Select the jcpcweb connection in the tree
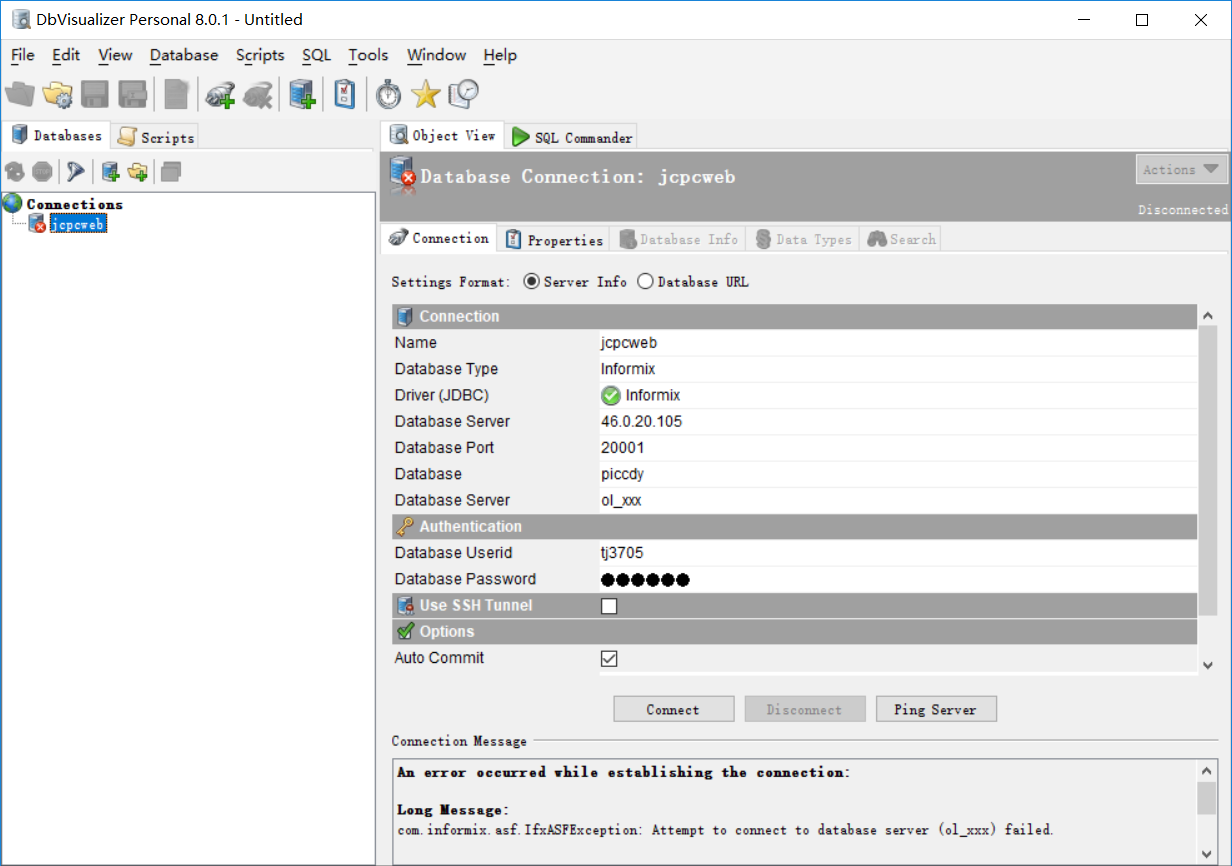This screenshot has width=1232, height=866. pyautogui.click(x=78, y=224)
